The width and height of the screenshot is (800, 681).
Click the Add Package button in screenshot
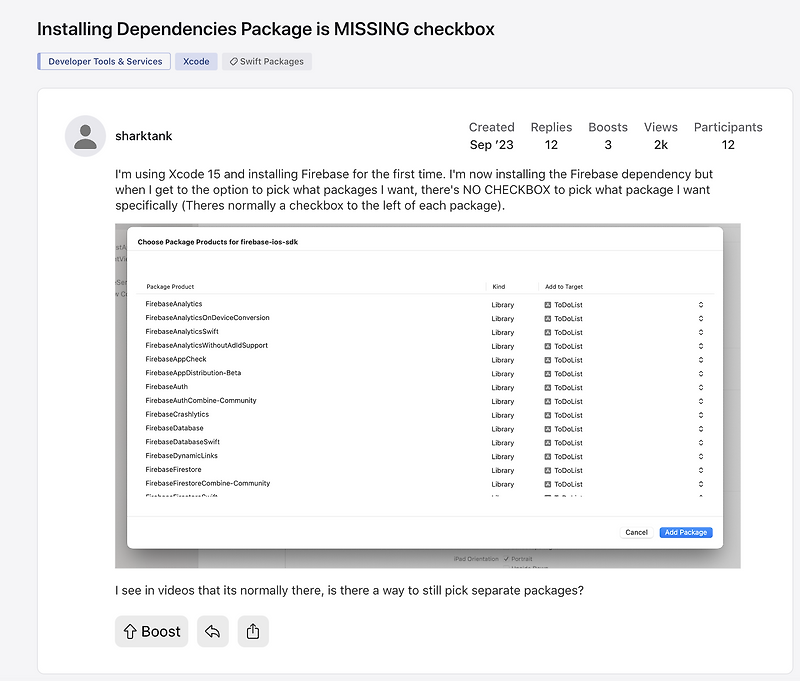click(x=686, y=532)
